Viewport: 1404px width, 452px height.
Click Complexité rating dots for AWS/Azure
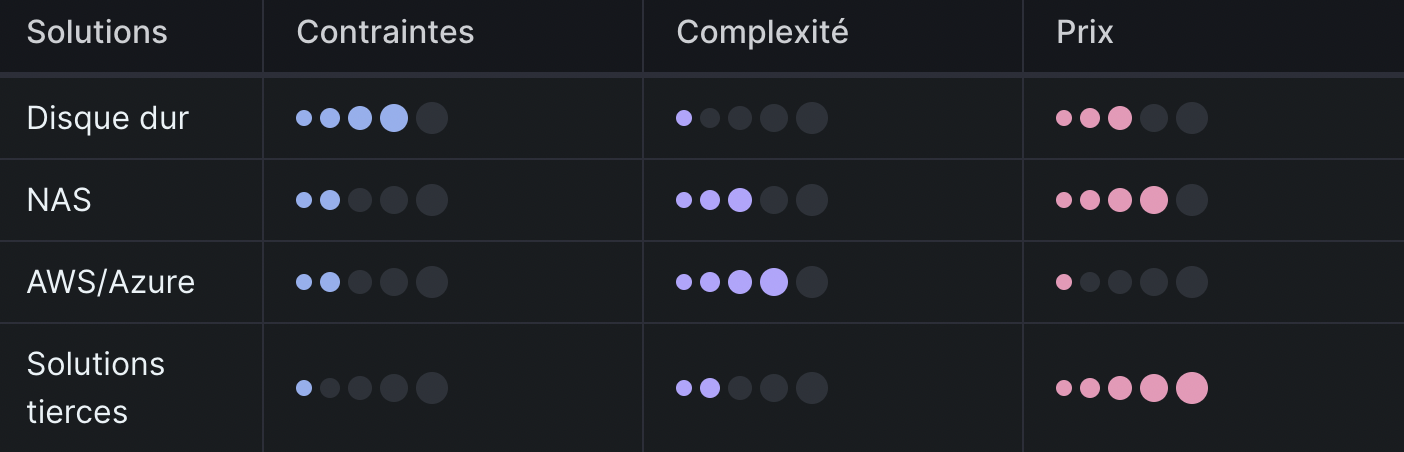751,282
